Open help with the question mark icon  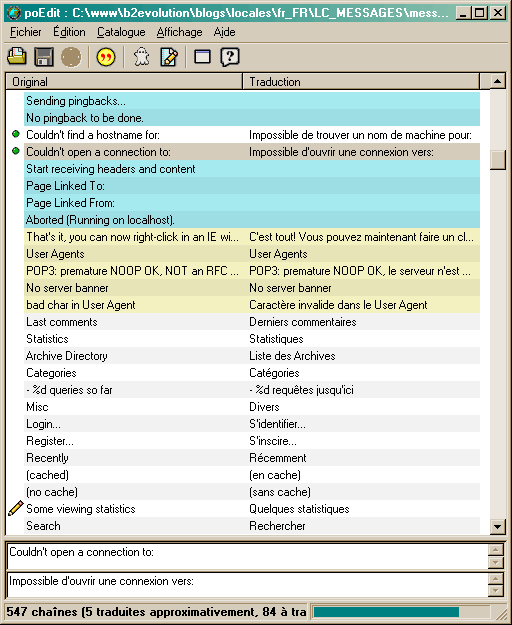[230, 57]
